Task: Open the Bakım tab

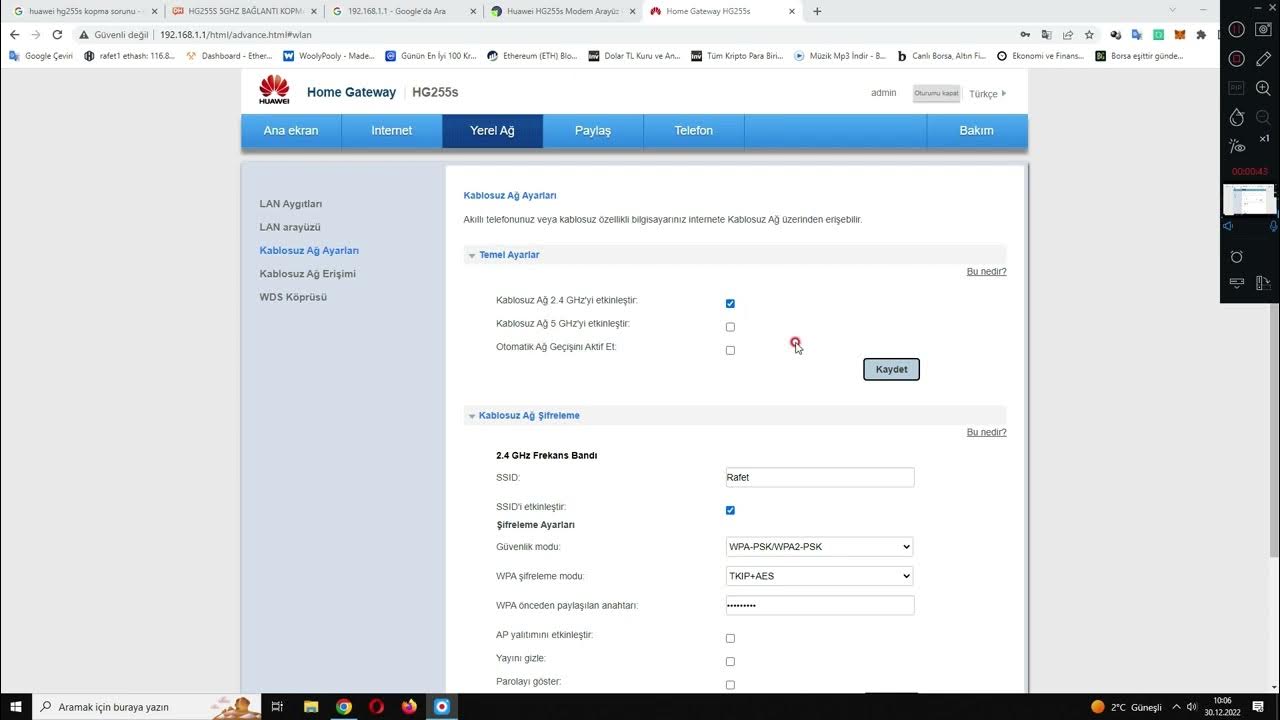Action: click(x=977, y=131)
